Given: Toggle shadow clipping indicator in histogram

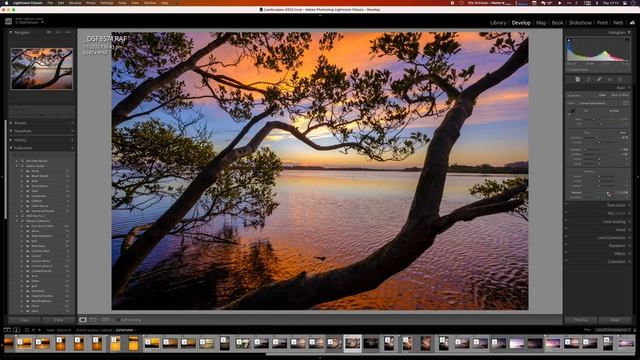Looking at the screenshot, I should click(x=569, y=40).
